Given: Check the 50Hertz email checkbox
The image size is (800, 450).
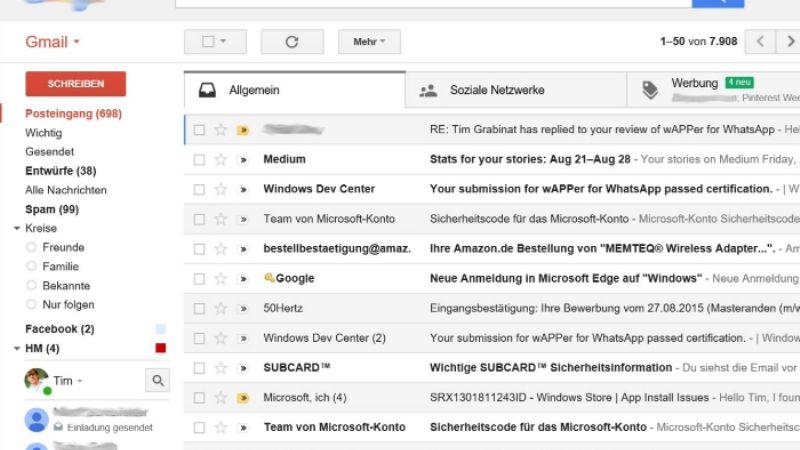Looking at the screenshot, I should point(199,309).
